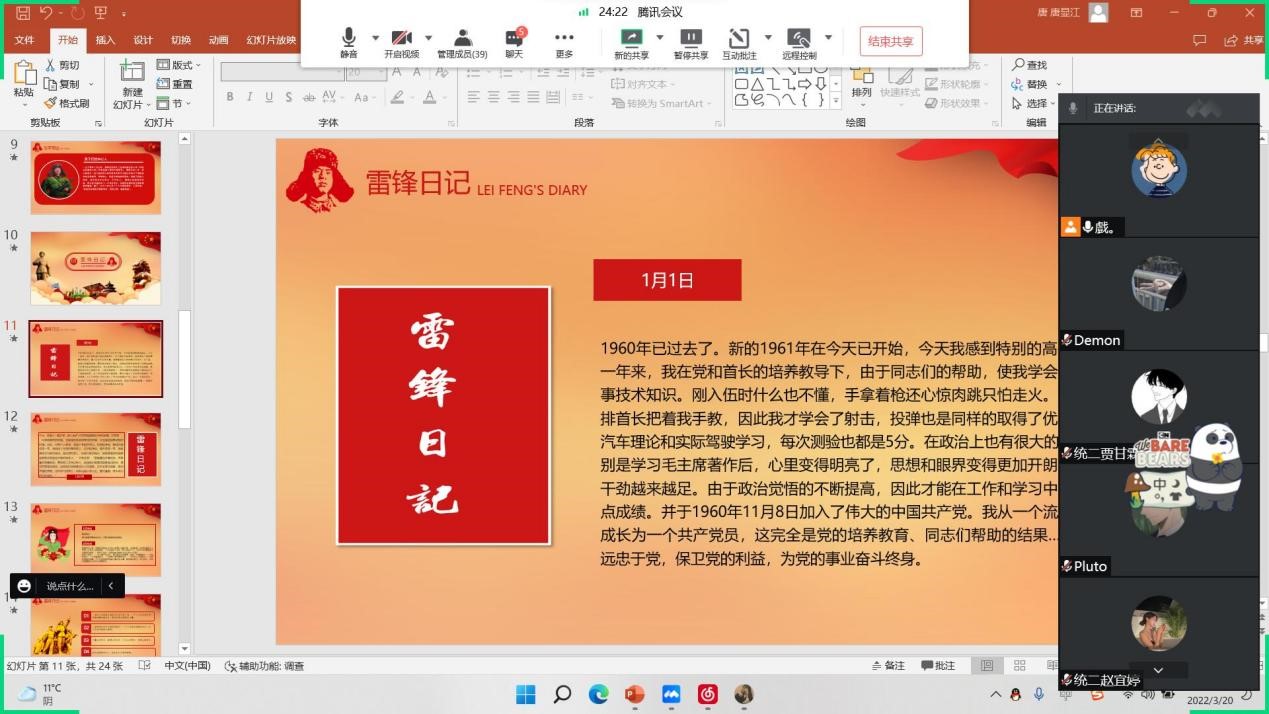The height and width of the screenshot is (714, 1269).
Task: Cut selection with 剪切
Action: [x=62, y=66]
